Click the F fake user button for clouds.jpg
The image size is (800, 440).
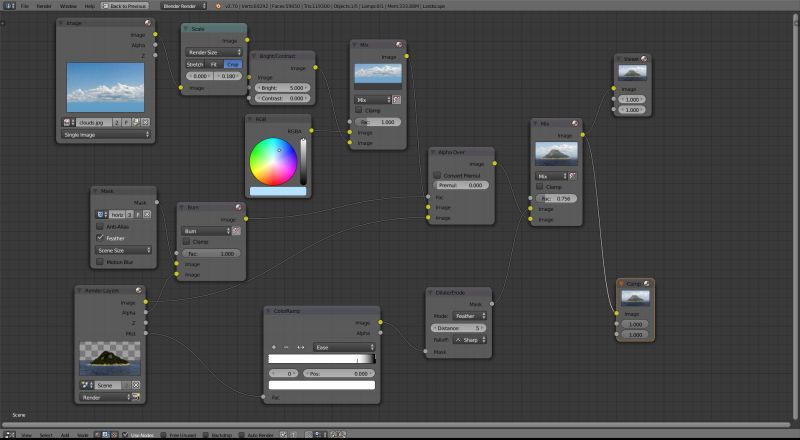tap(127, 123)
